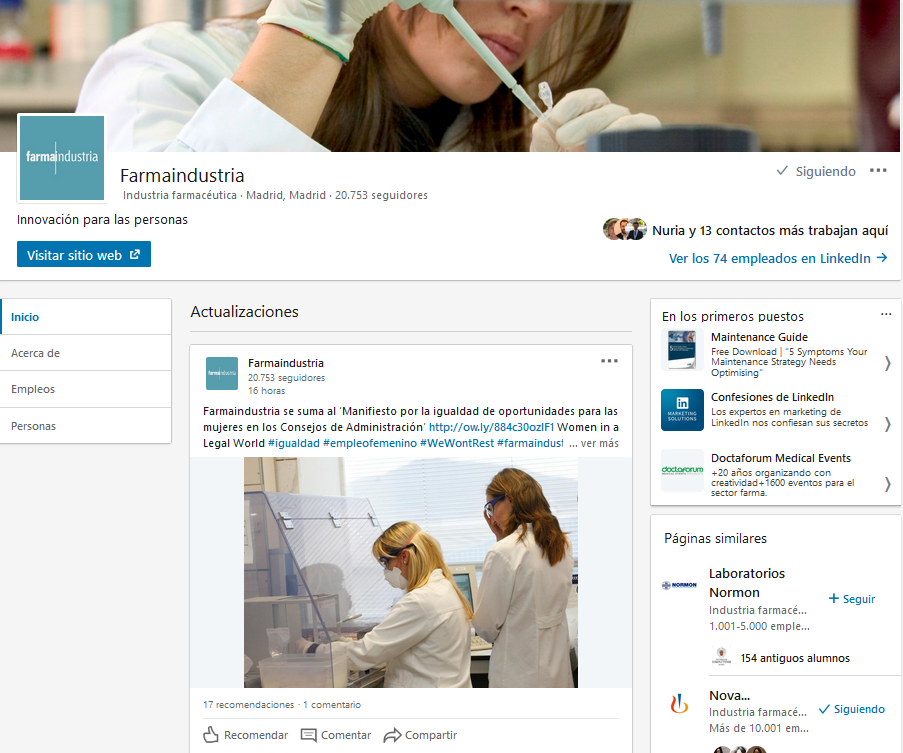Screen dimensions: 903x753
Task: Open the ow.ly link in the post
Action: coord(491,427)
